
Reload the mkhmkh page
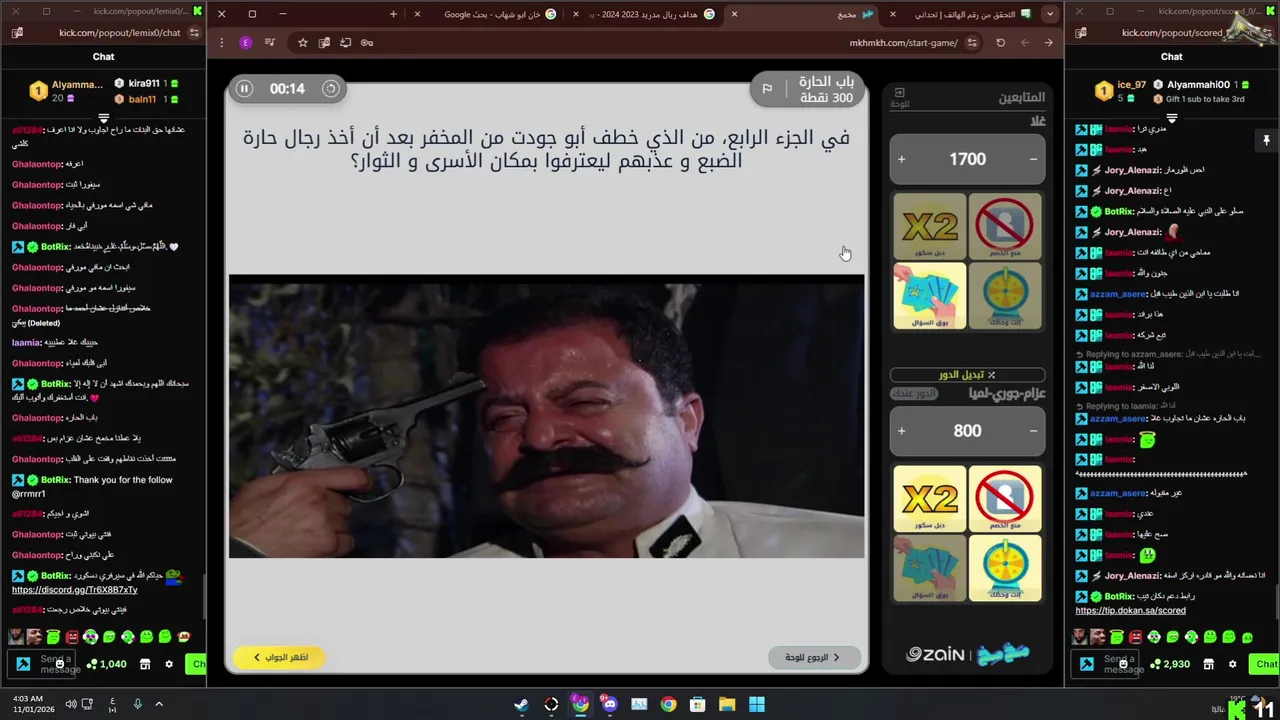[x=1000, y=43]
